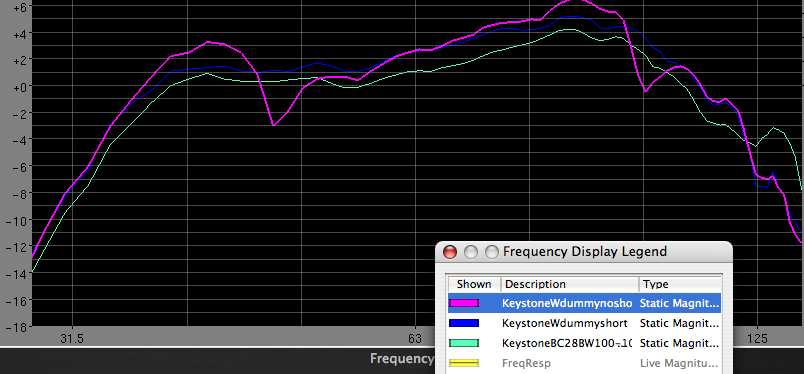The image size is (804, 374).
Task: Click the Static Magnit type cell for KeystoneBC28BW100
Action: coord(679,343)
